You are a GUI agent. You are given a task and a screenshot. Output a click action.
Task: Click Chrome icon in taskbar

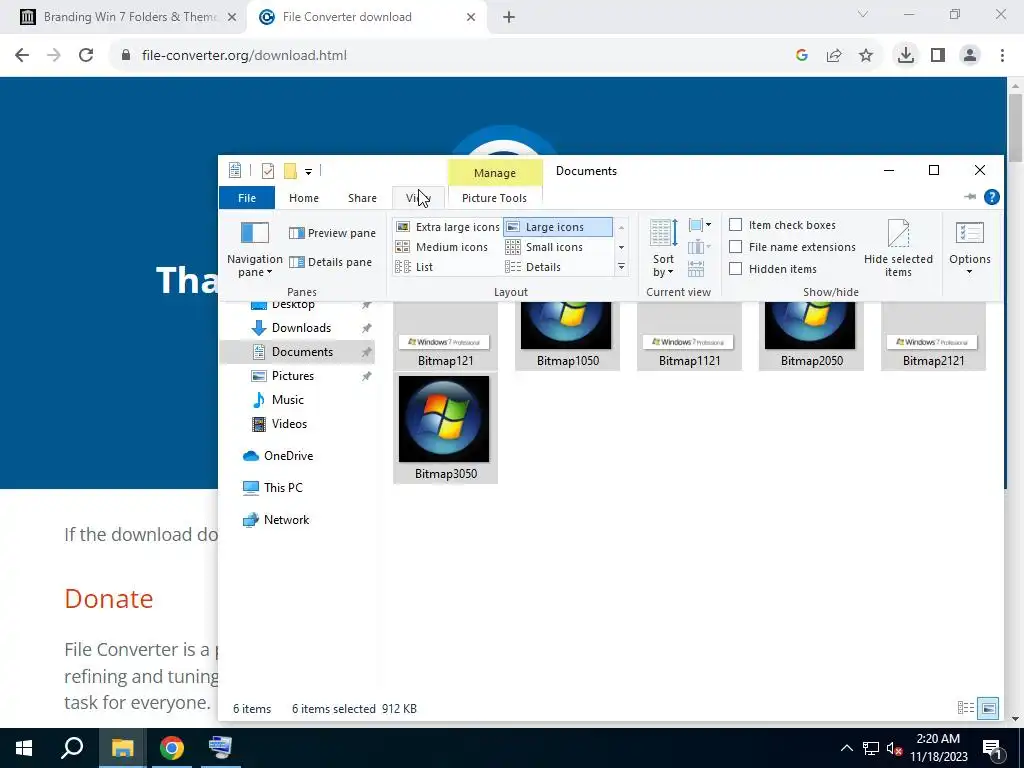click(172, 748)
